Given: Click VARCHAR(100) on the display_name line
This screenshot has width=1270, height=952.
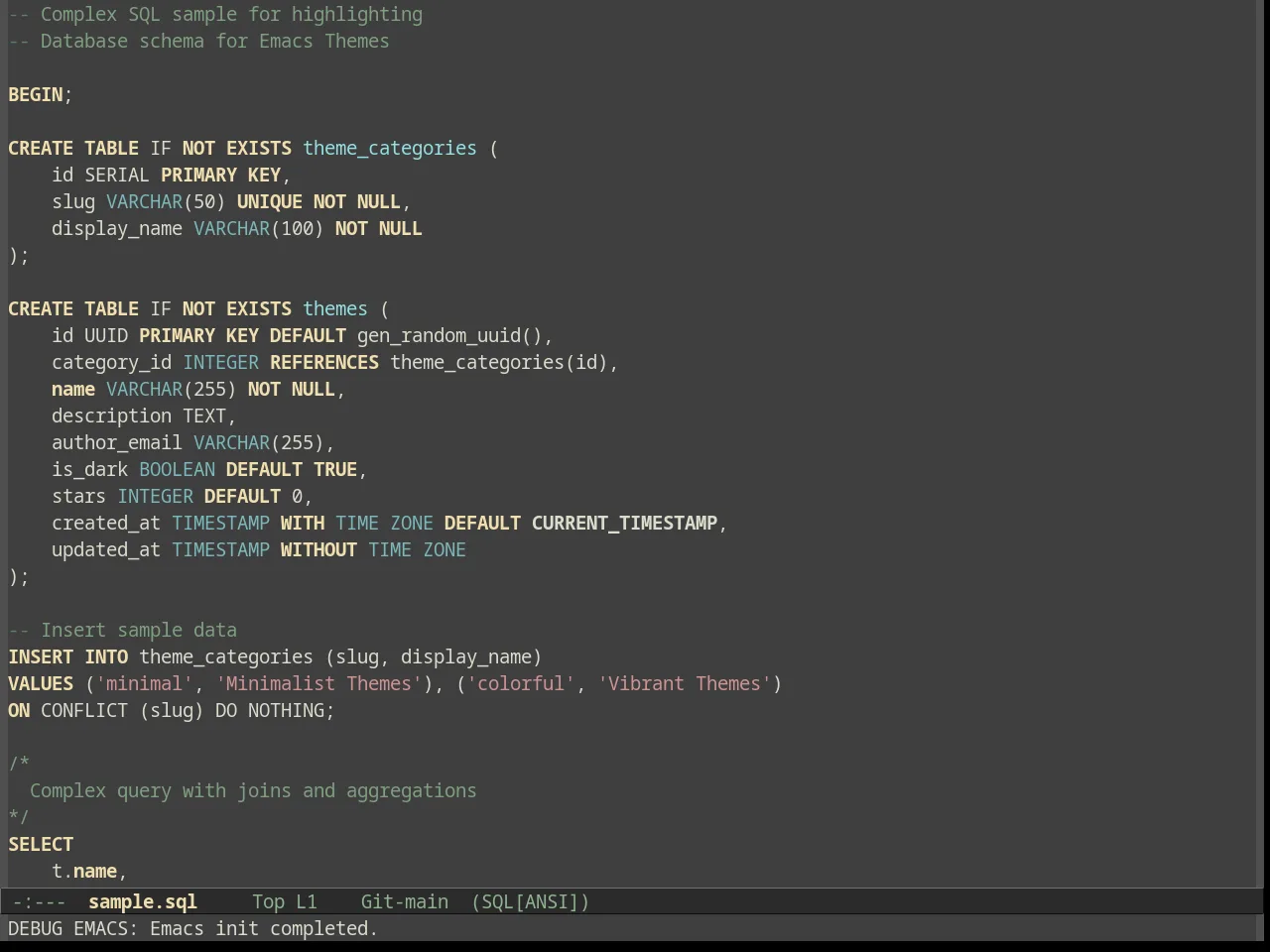Looking at the screenshot, I should (x=259, y=229).
